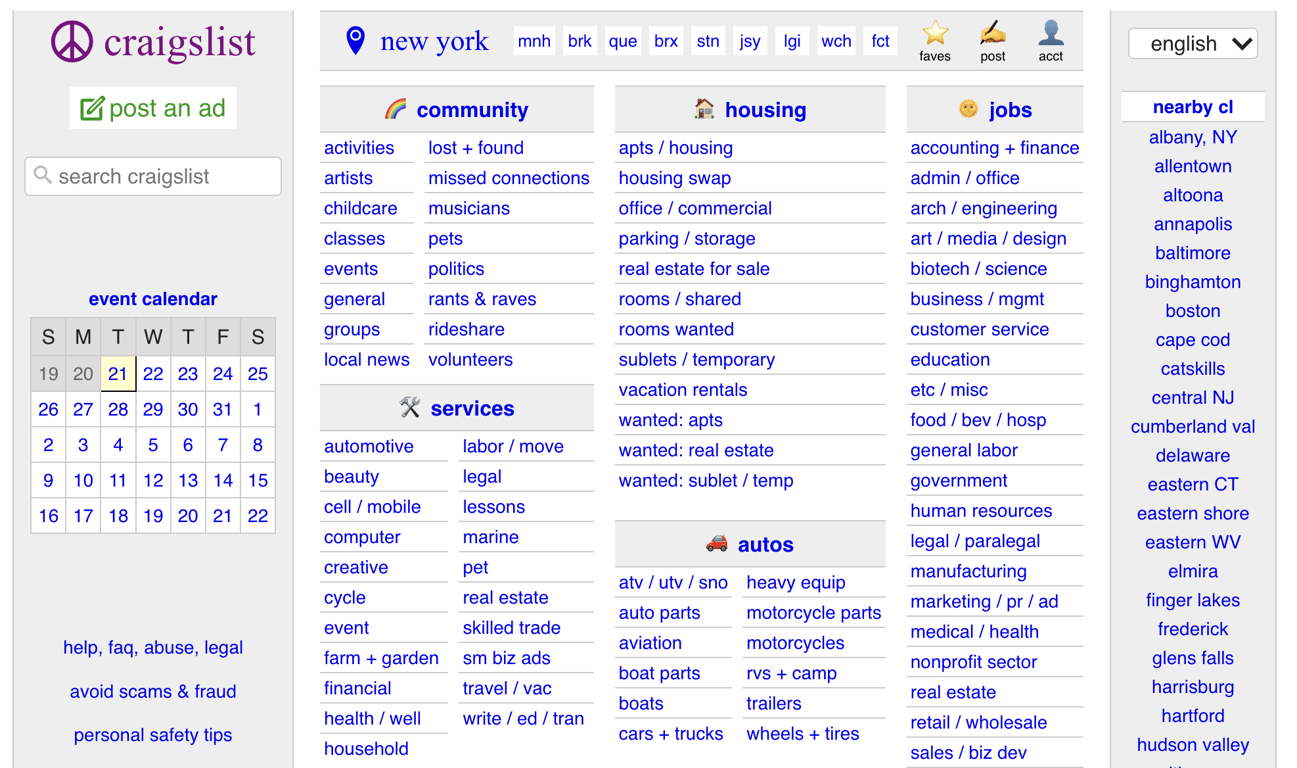Open the vacation rentals link
Image resolution: width=1297 pixels, height=768 pixels.
683,390
